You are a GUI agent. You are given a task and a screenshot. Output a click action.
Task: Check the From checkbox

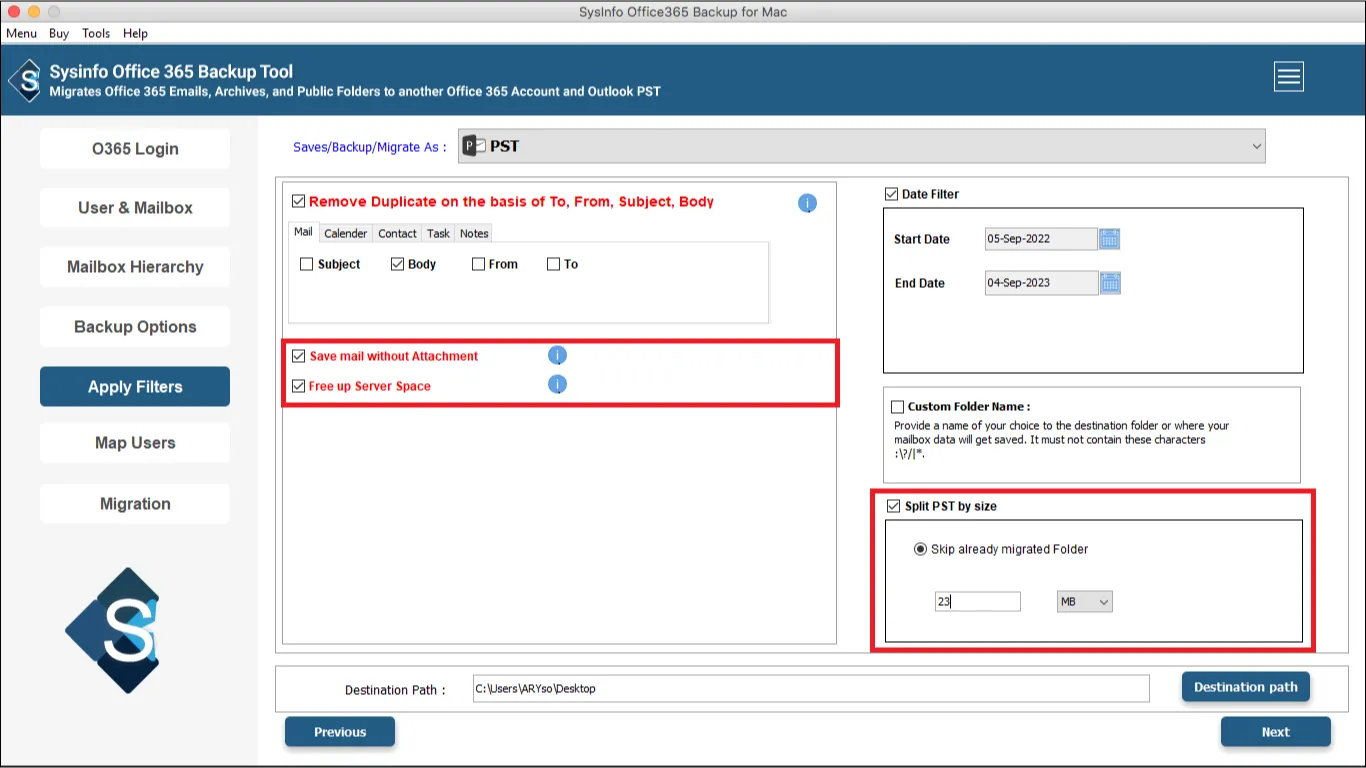(478, 264)
